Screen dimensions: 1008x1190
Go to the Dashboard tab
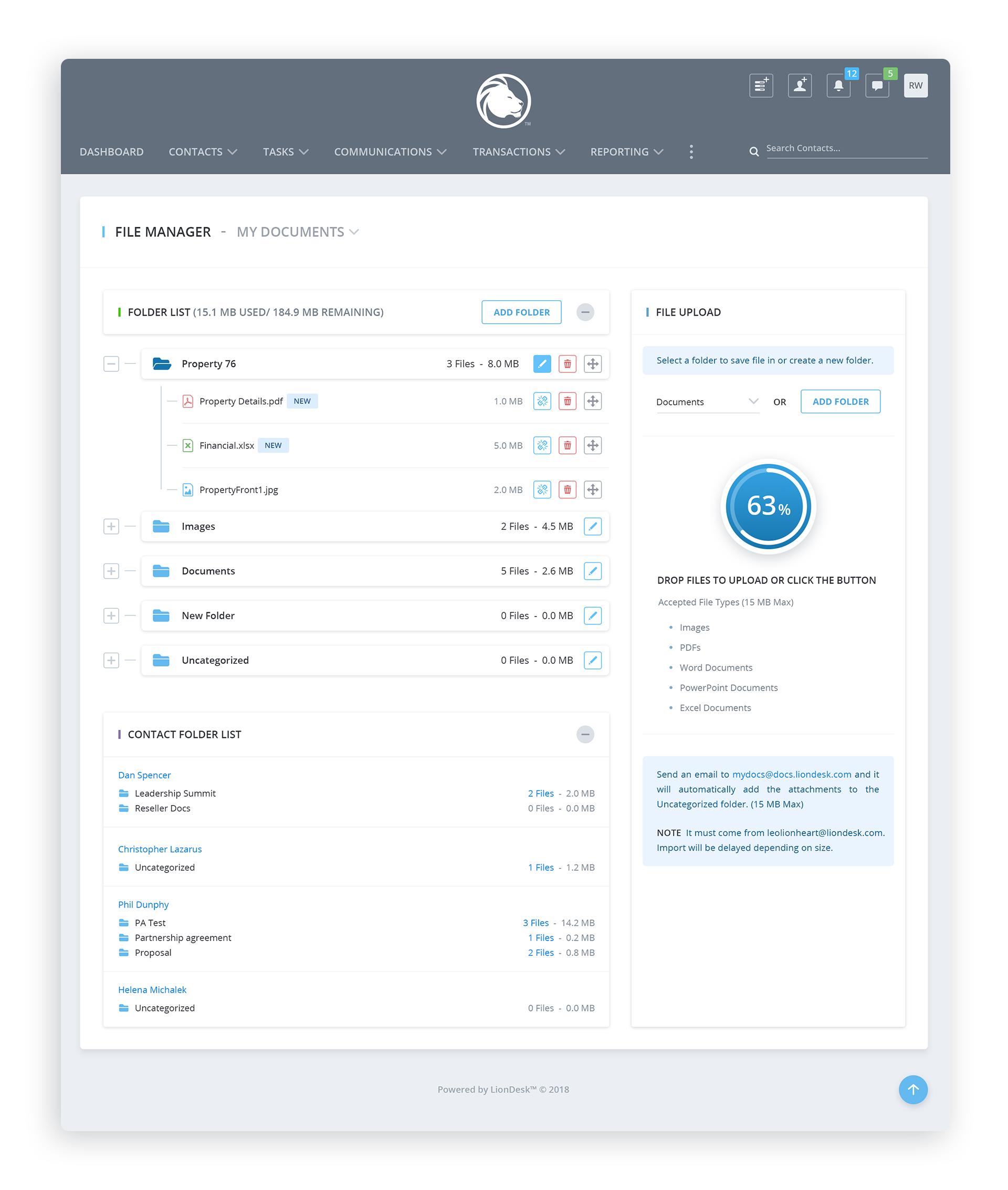coord(111,152)
